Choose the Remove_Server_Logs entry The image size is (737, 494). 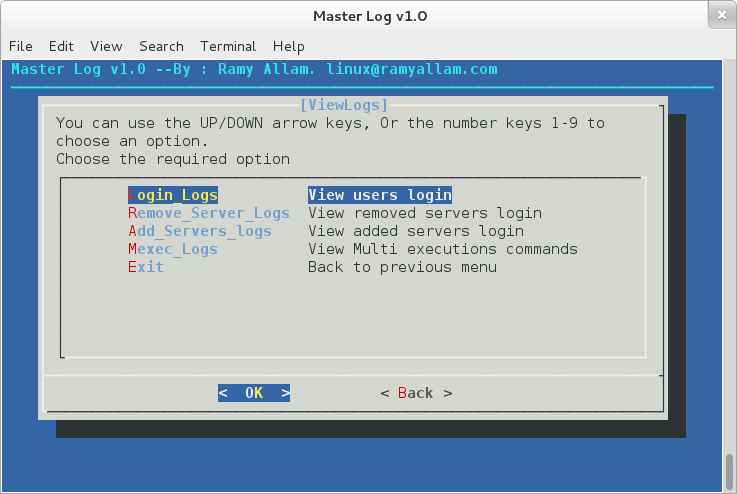tap(209, 213)
